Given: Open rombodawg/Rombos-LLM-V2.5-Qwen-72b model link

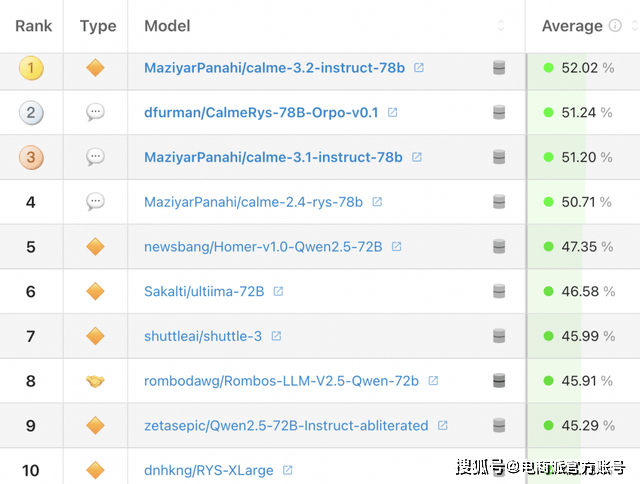Looking at the screenshot, I should (281, 381).
